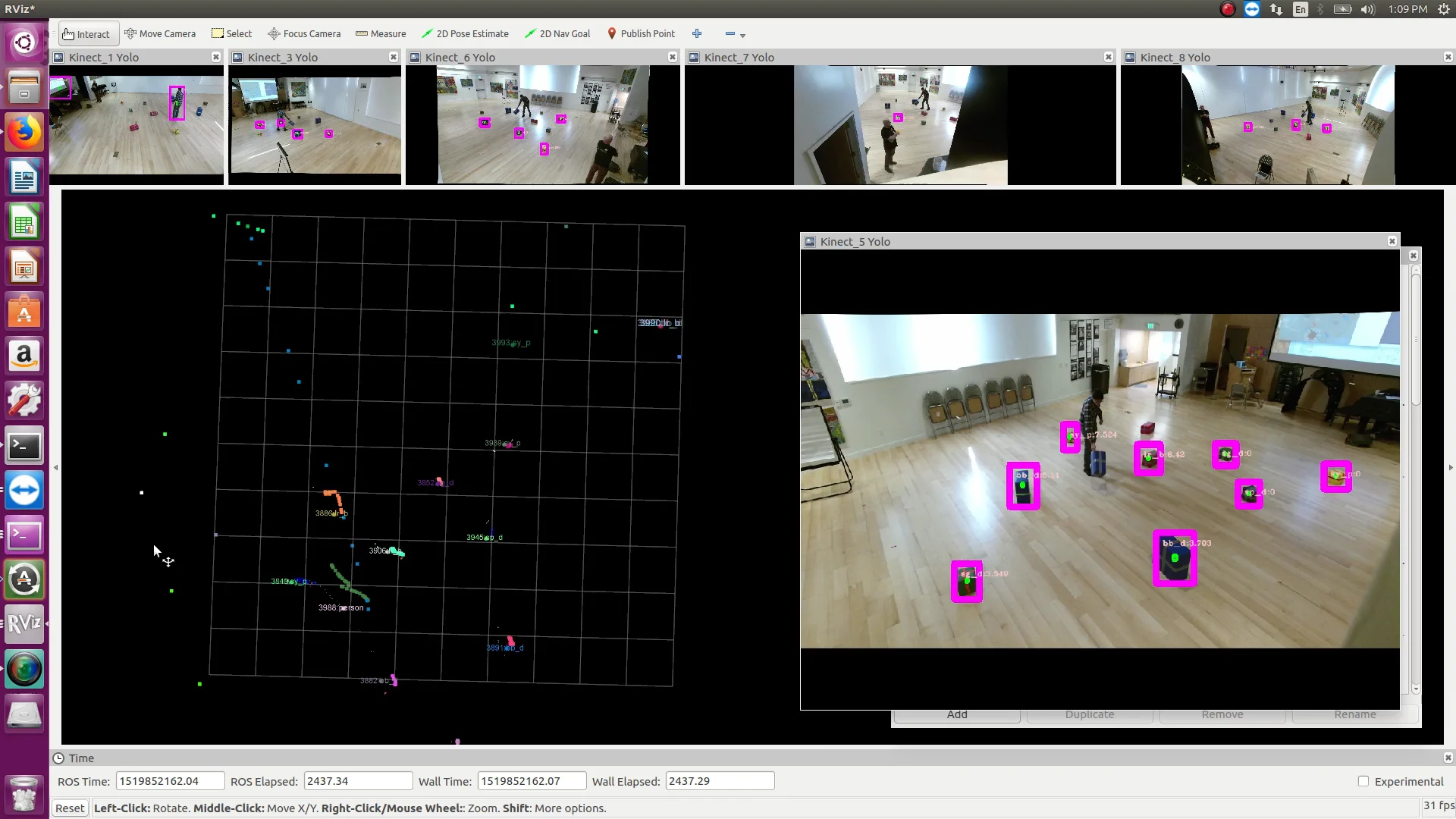Viewport: 1456px width, 819px height.
Task: Use the Focus Camera tool
Action: tap(303, 33)
